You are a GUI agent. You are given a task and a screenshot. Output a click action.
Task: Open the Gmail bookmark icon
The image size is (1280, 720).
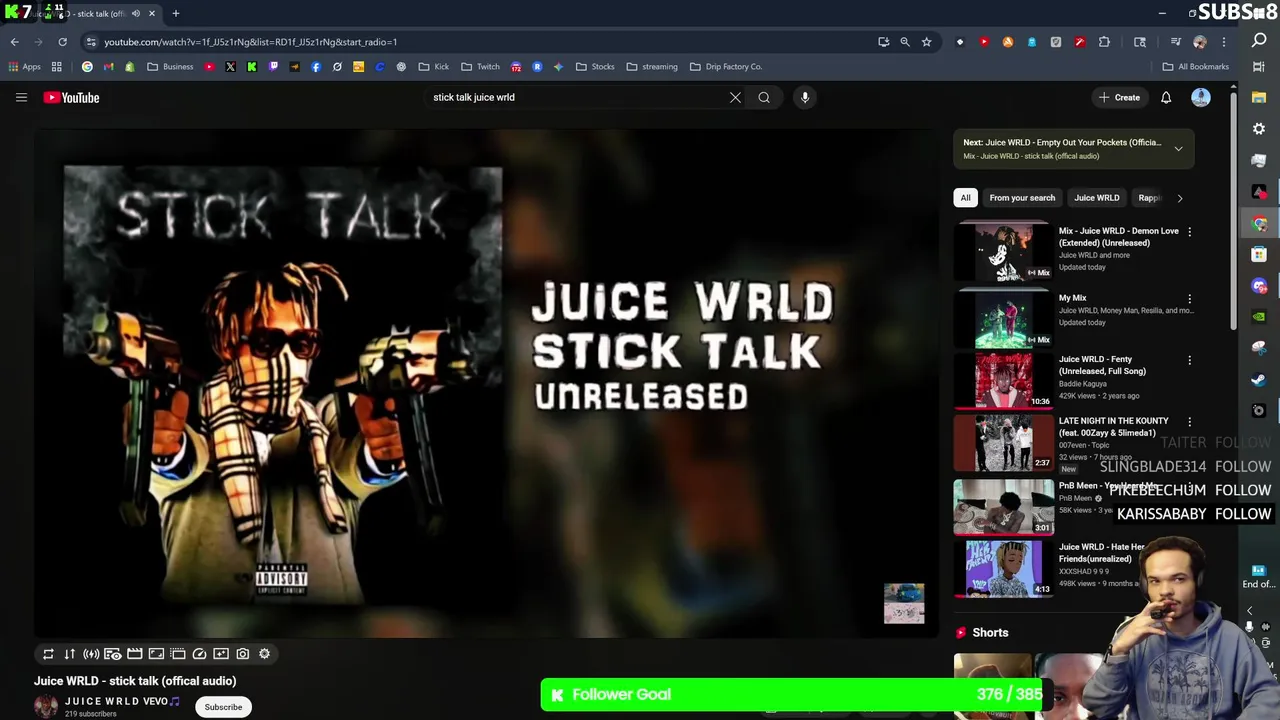[109, 67]
